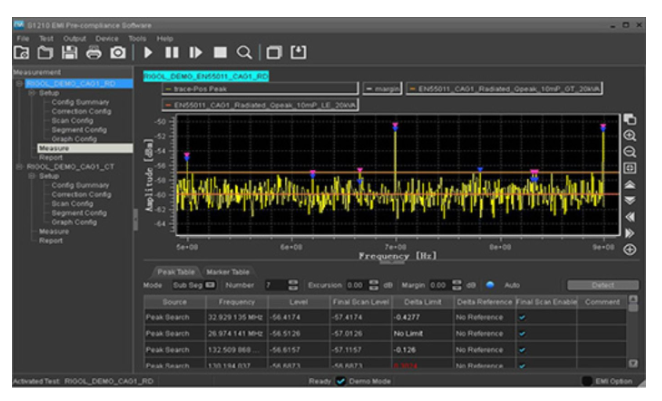This screenshot has height=401, width=662.
Task: Print using the printer icon
Action: (x=94, y=52)
